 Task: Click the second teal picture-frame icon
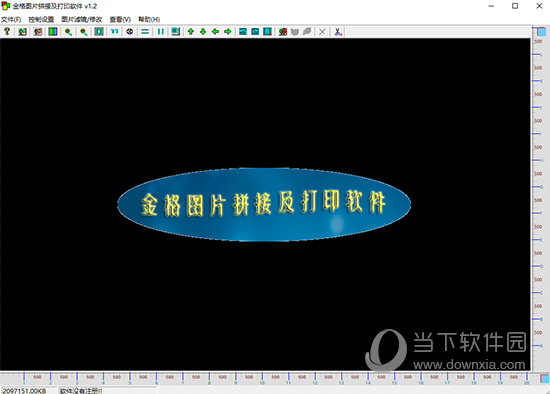tap(255, 32)
